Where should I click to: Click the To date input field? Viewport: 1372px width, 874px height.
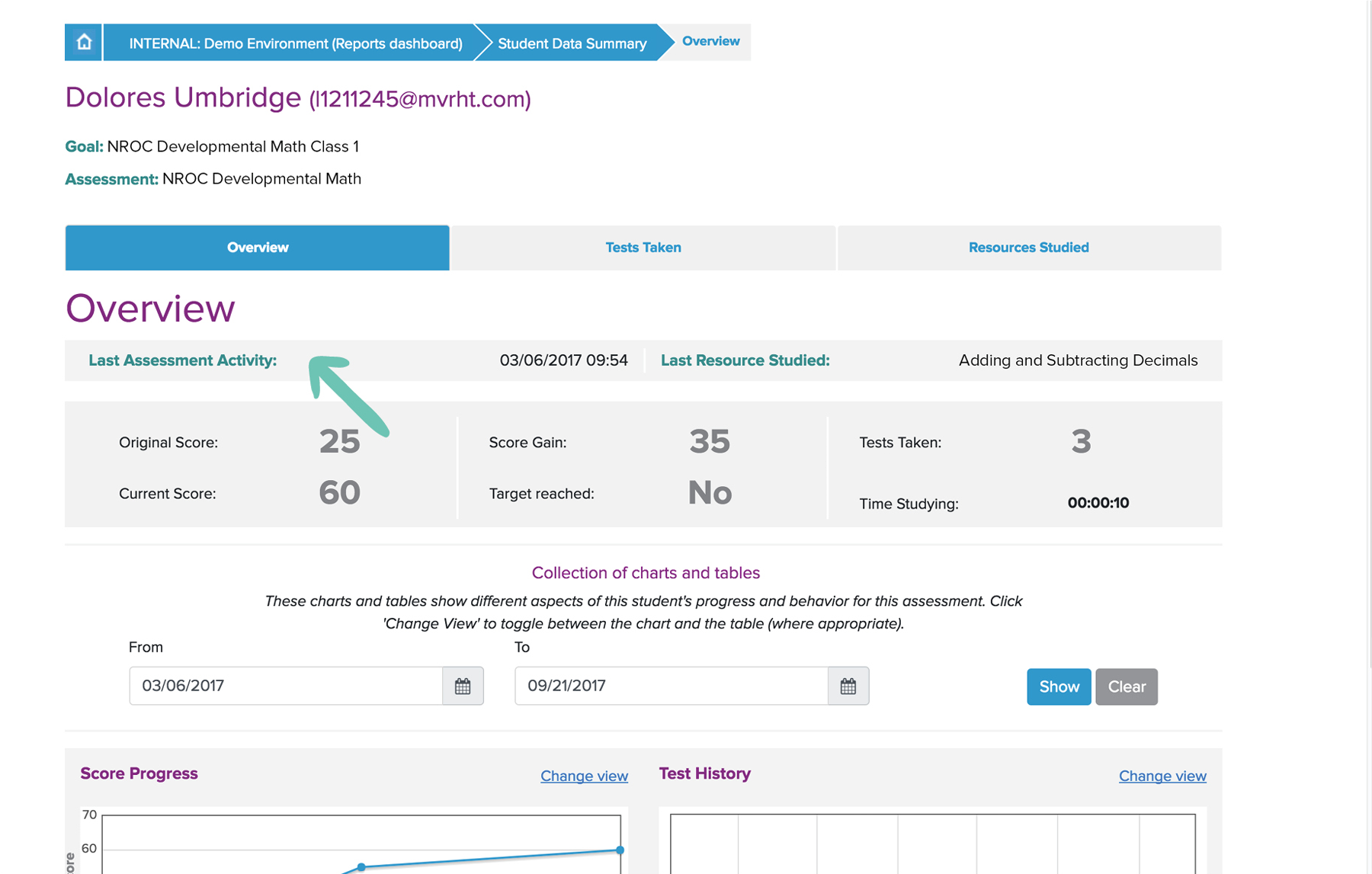[671, 686]
